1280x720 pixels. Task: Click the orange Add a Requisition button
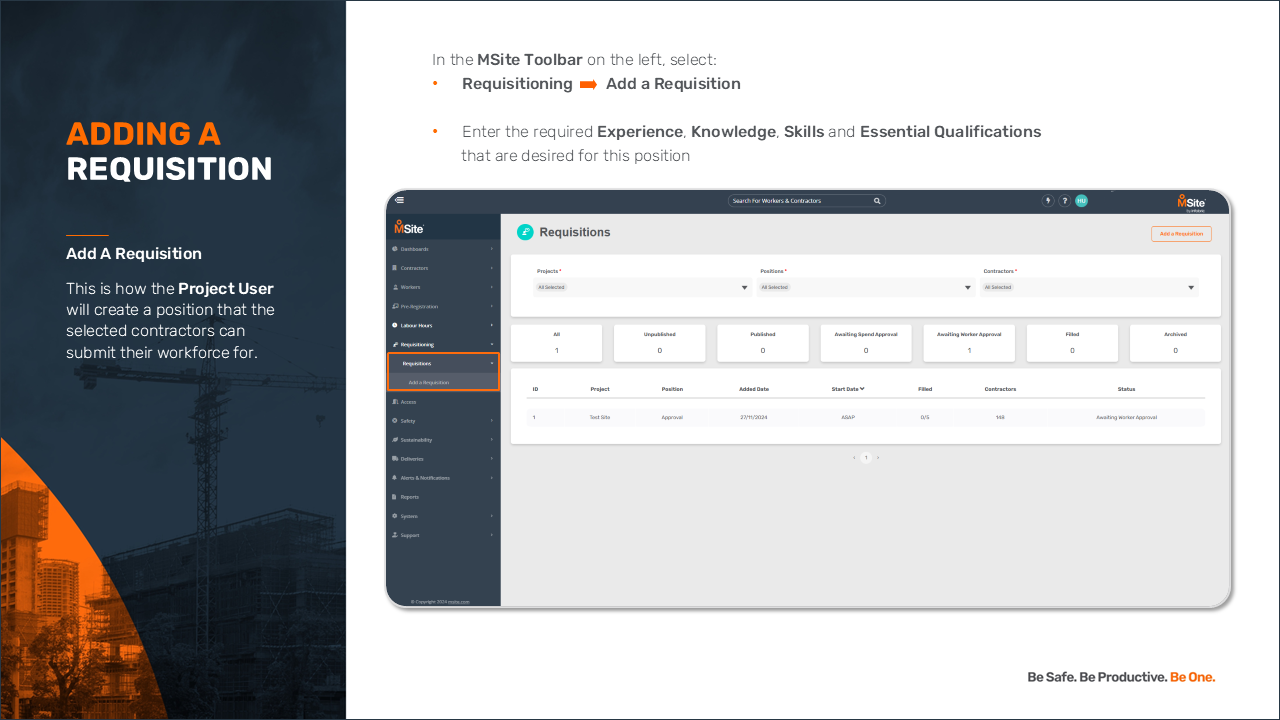[x=1181, y=234]
